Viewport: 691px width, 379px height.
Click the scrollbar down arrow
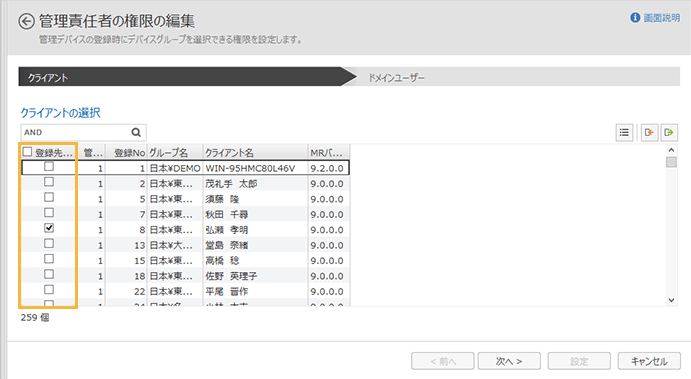click(671, 300)
